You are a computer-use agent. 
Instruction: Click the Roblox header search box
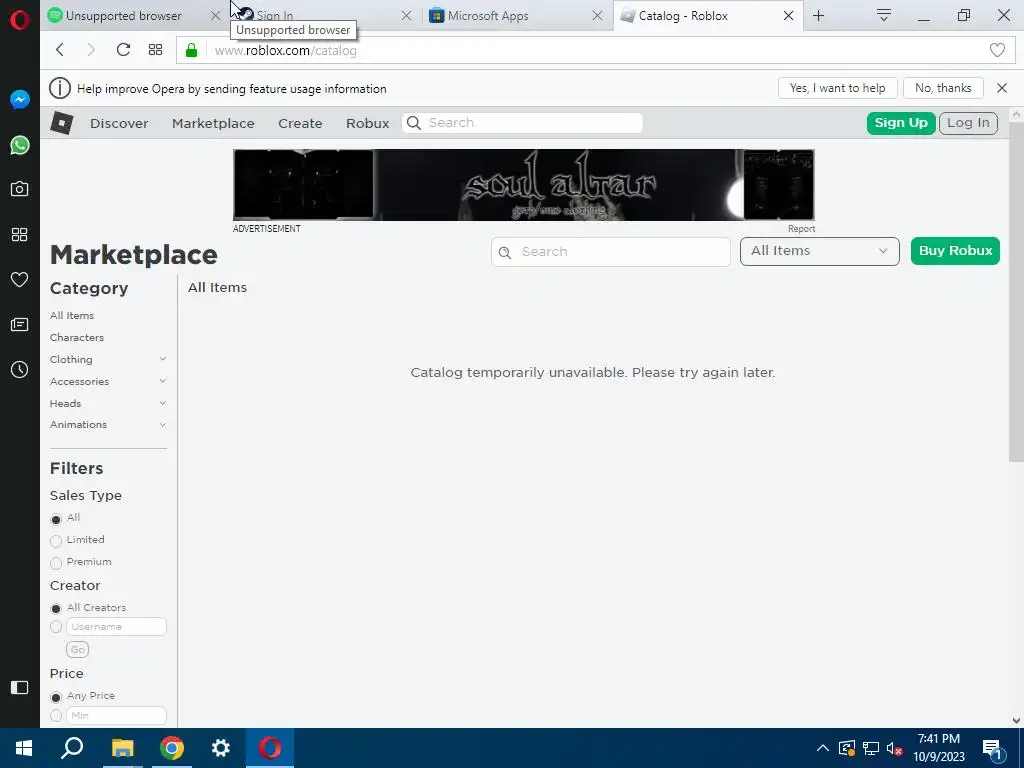tap(522, 123)
